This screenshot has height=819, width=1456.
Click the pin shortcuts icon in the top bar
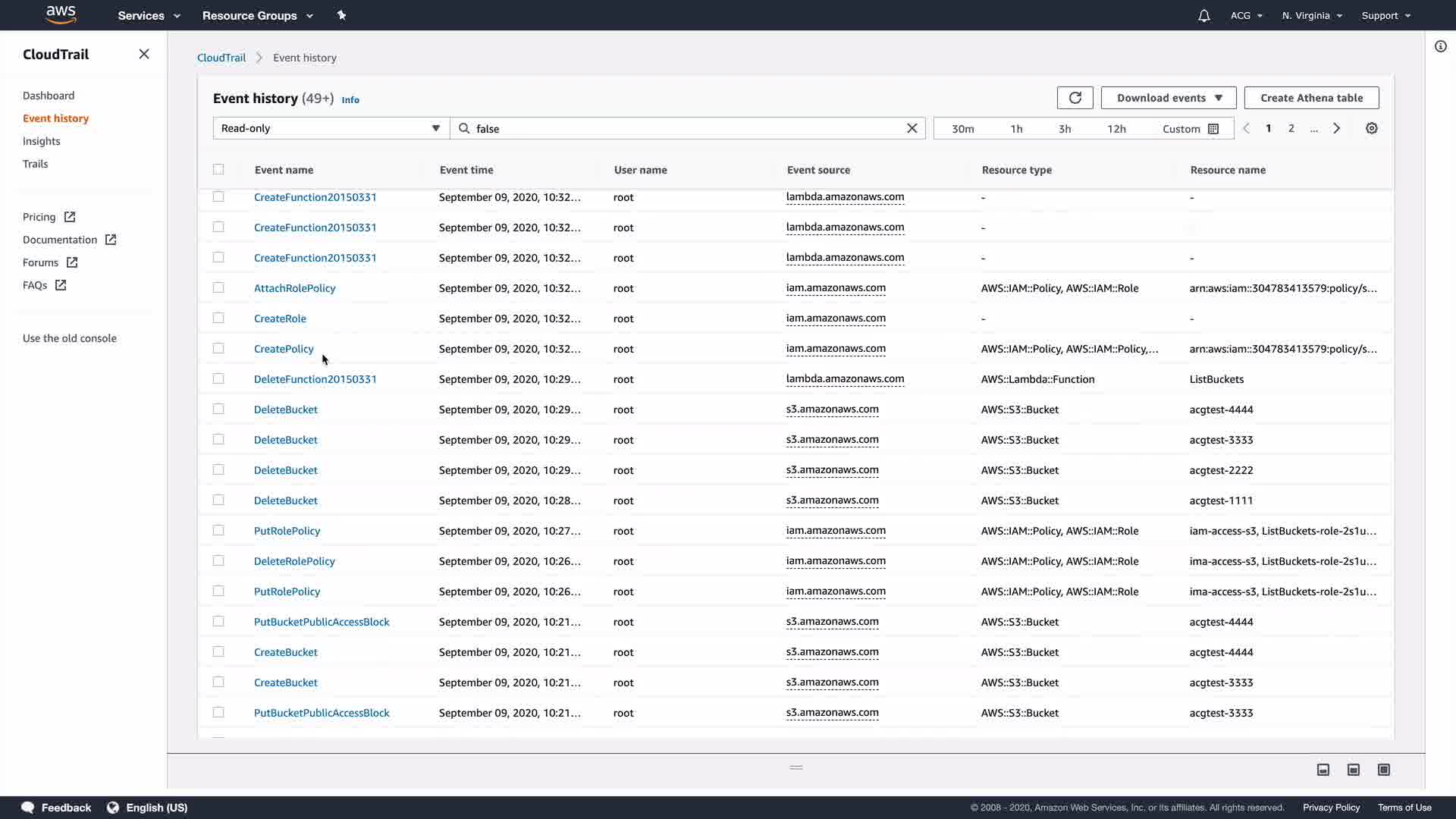point(341,15)
